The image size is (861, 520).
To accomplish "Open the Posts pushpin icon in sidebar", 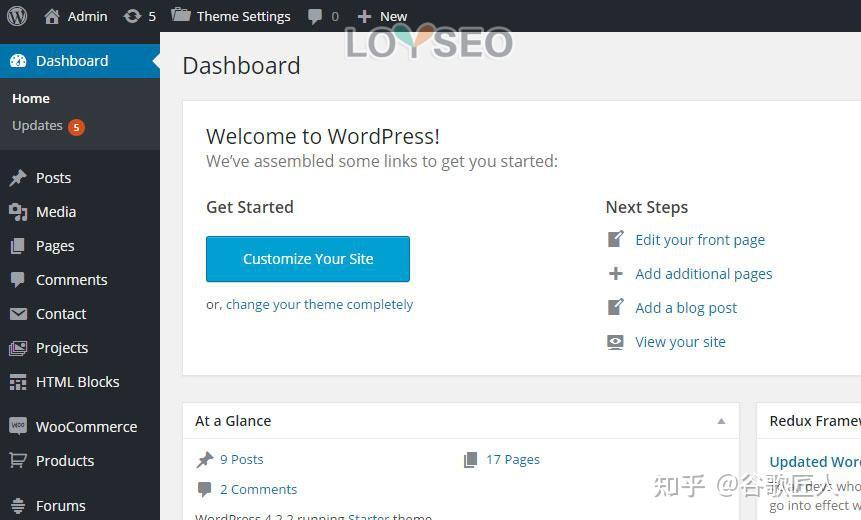I will [18, 178].
